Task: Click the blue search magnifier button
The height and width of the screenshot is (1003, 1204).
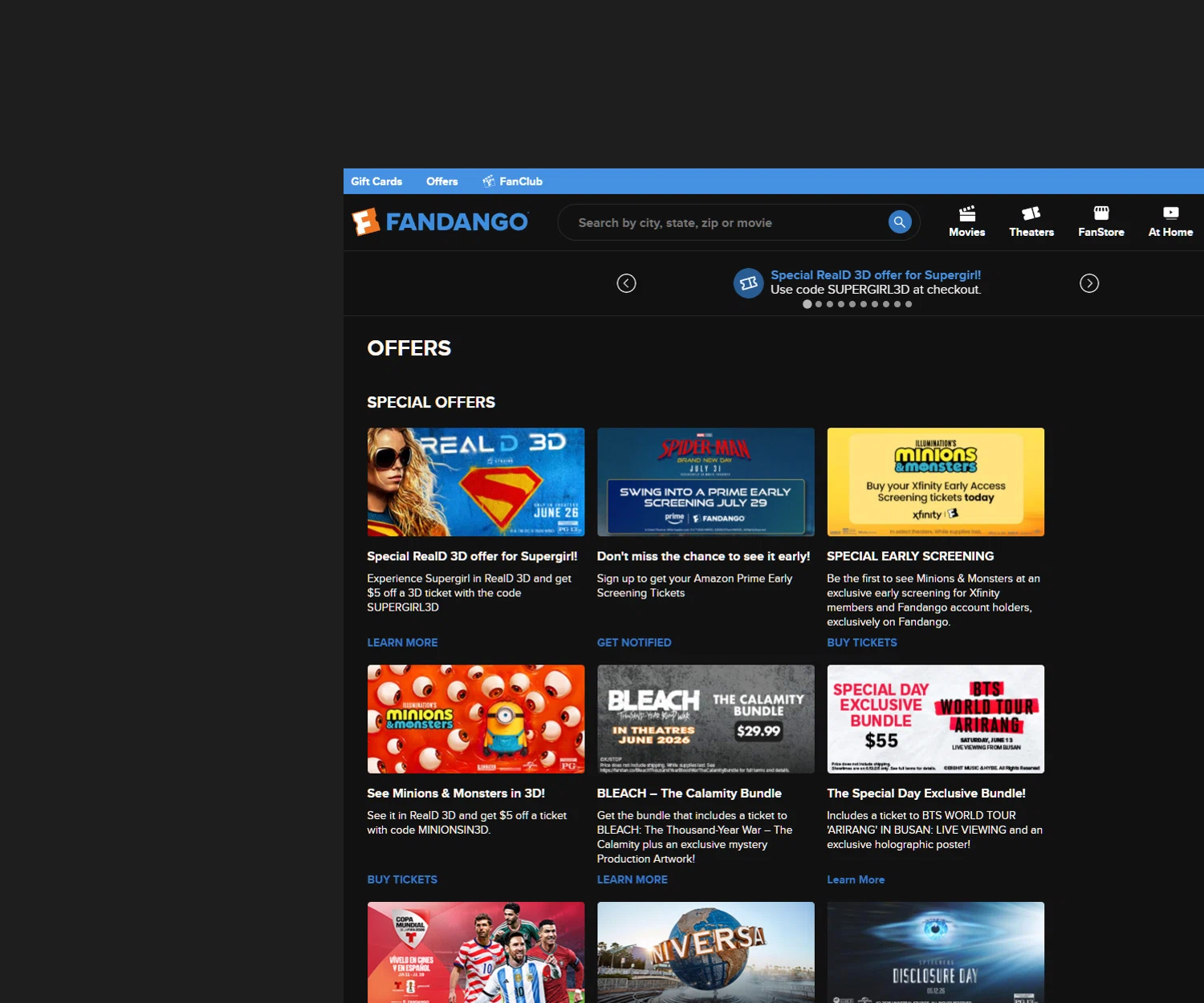Action: coord(900,222)
